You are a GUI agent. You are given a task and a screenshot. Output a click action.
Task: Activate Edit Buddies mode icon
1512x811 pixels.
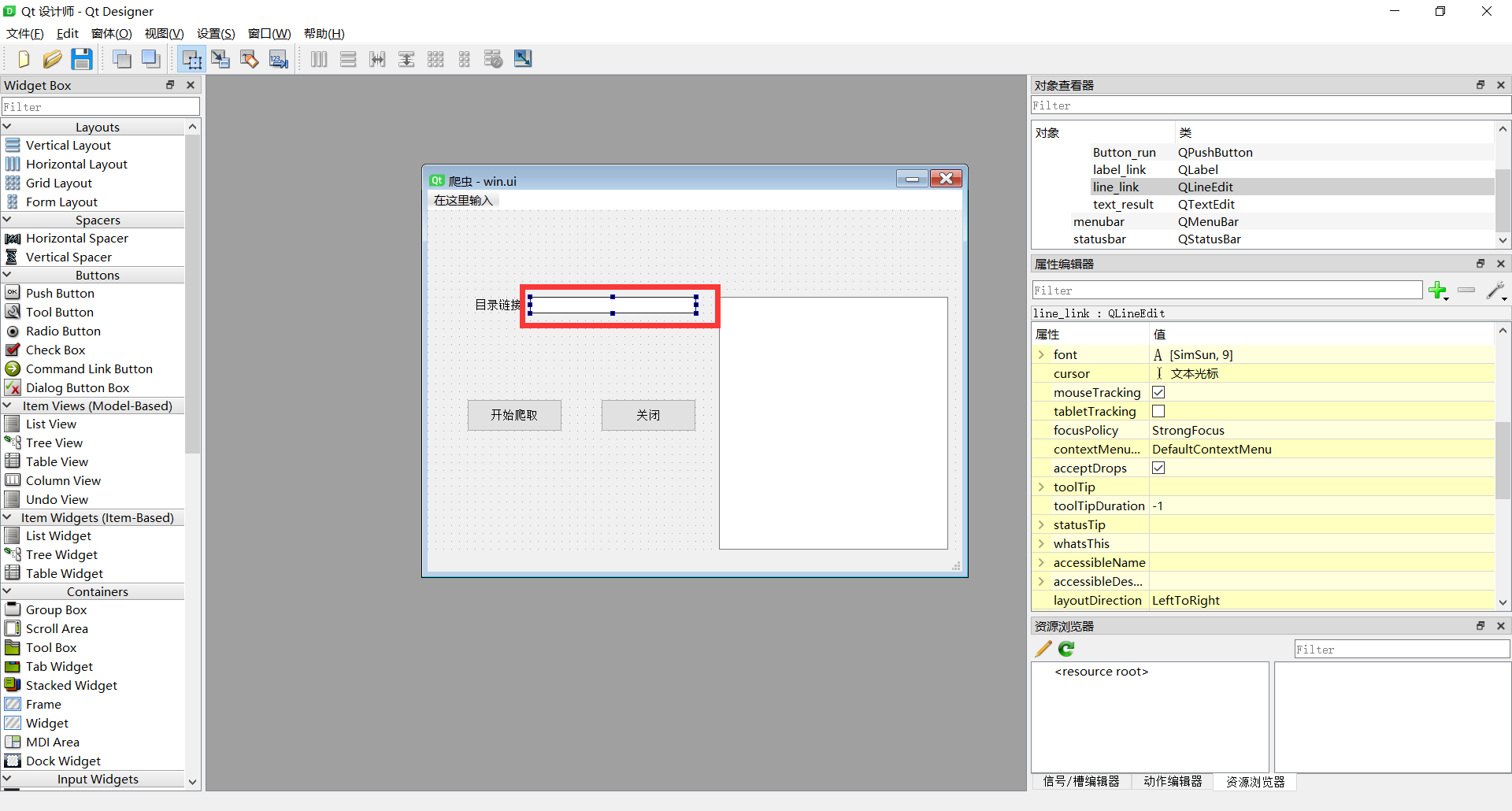(250, 59)
